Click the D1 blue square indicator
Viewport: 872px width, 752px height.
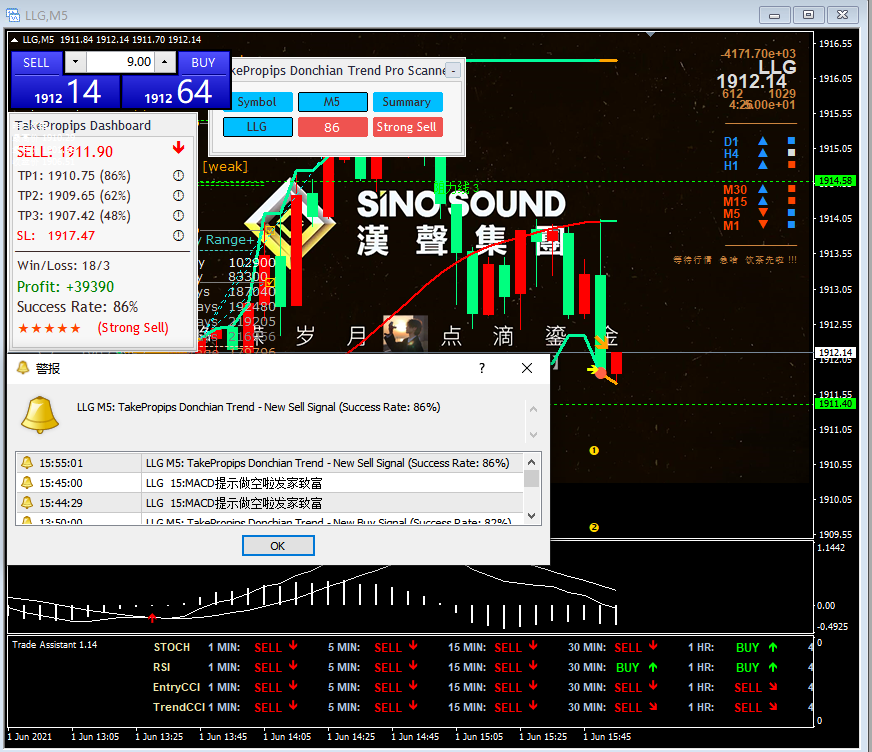click(x=791, y=141)
